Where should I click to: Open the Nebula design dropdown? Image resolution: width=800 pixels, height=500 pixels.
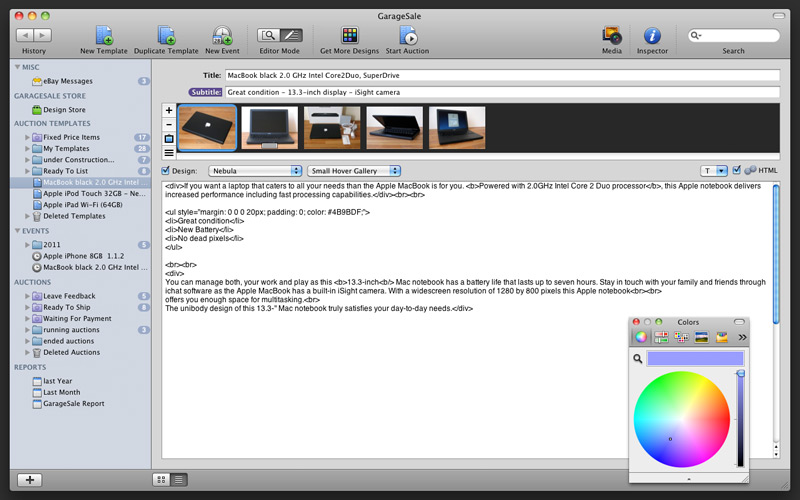[255, 171]
